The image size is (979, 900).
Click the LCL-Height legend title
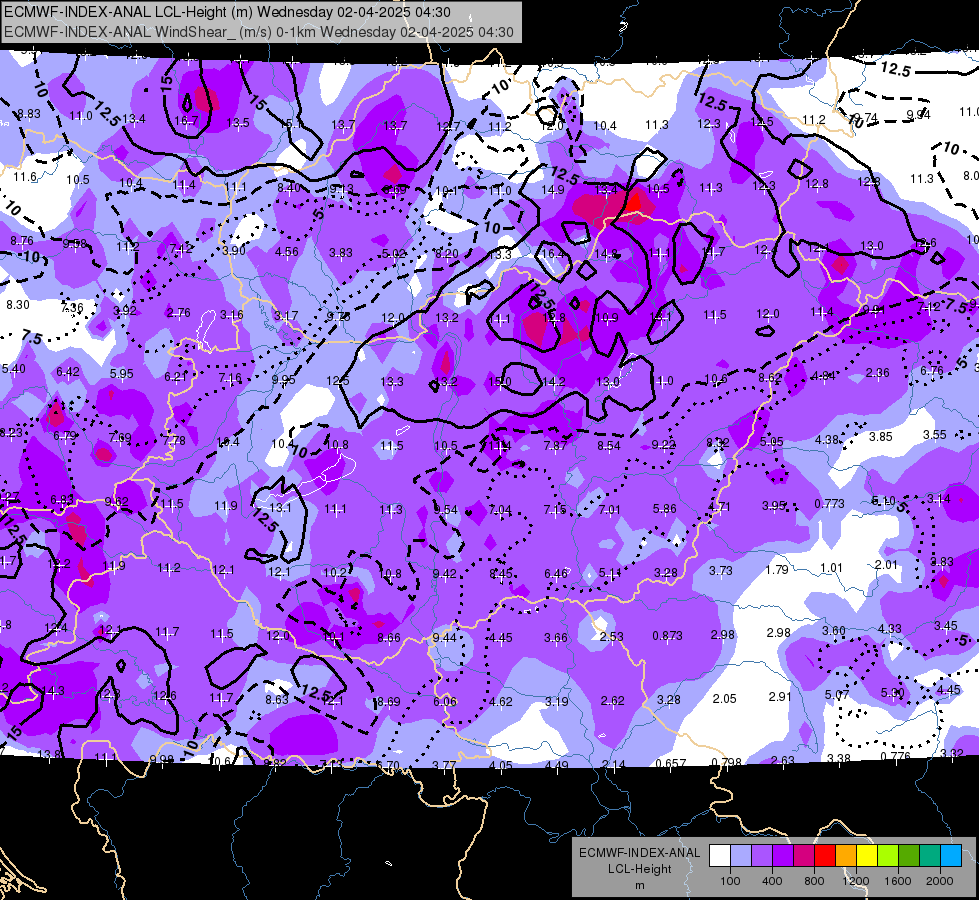pyautogui.click(x=639, y=869)
